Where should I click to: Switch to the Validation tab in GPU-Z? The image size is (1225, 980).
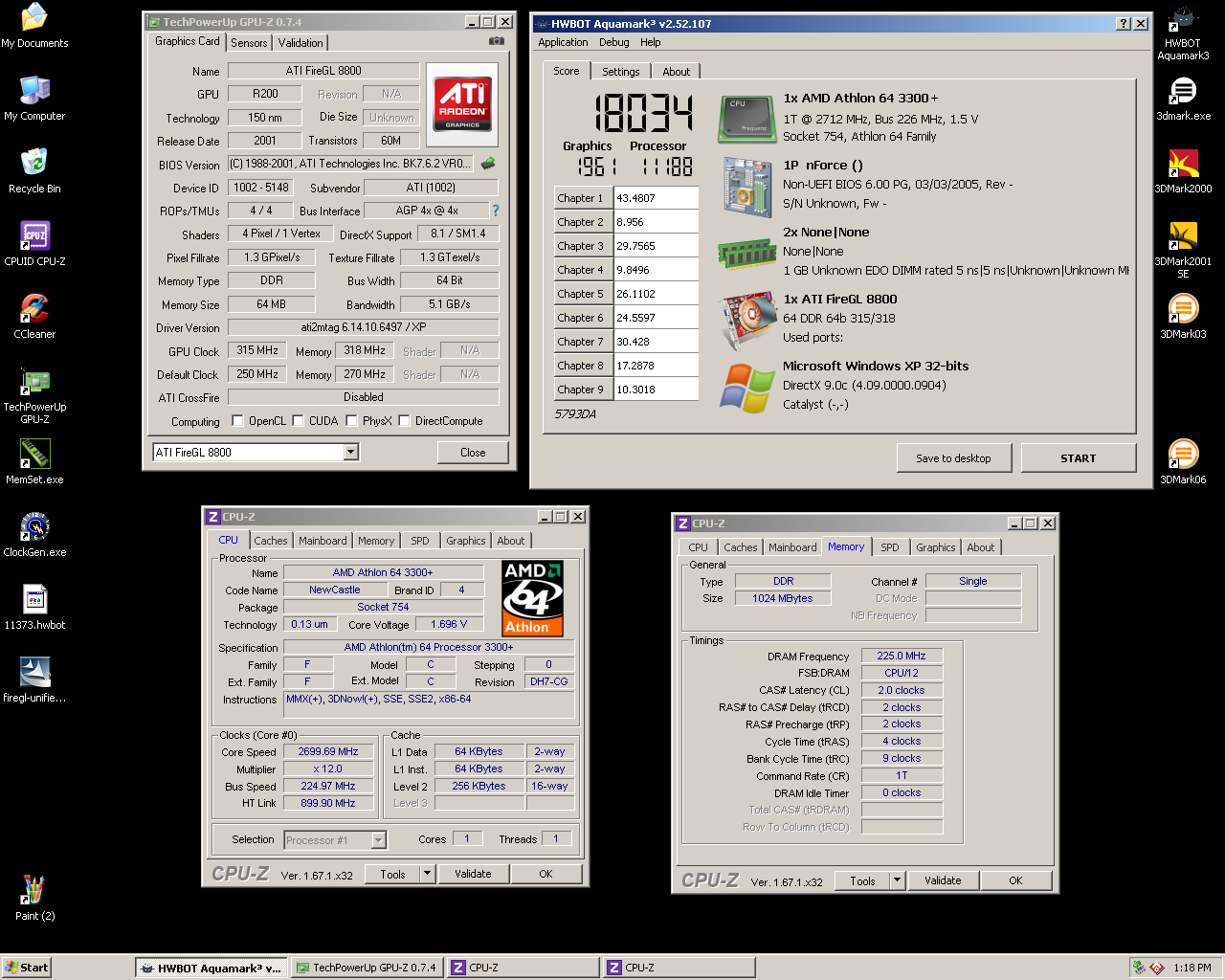coord(301,43)
